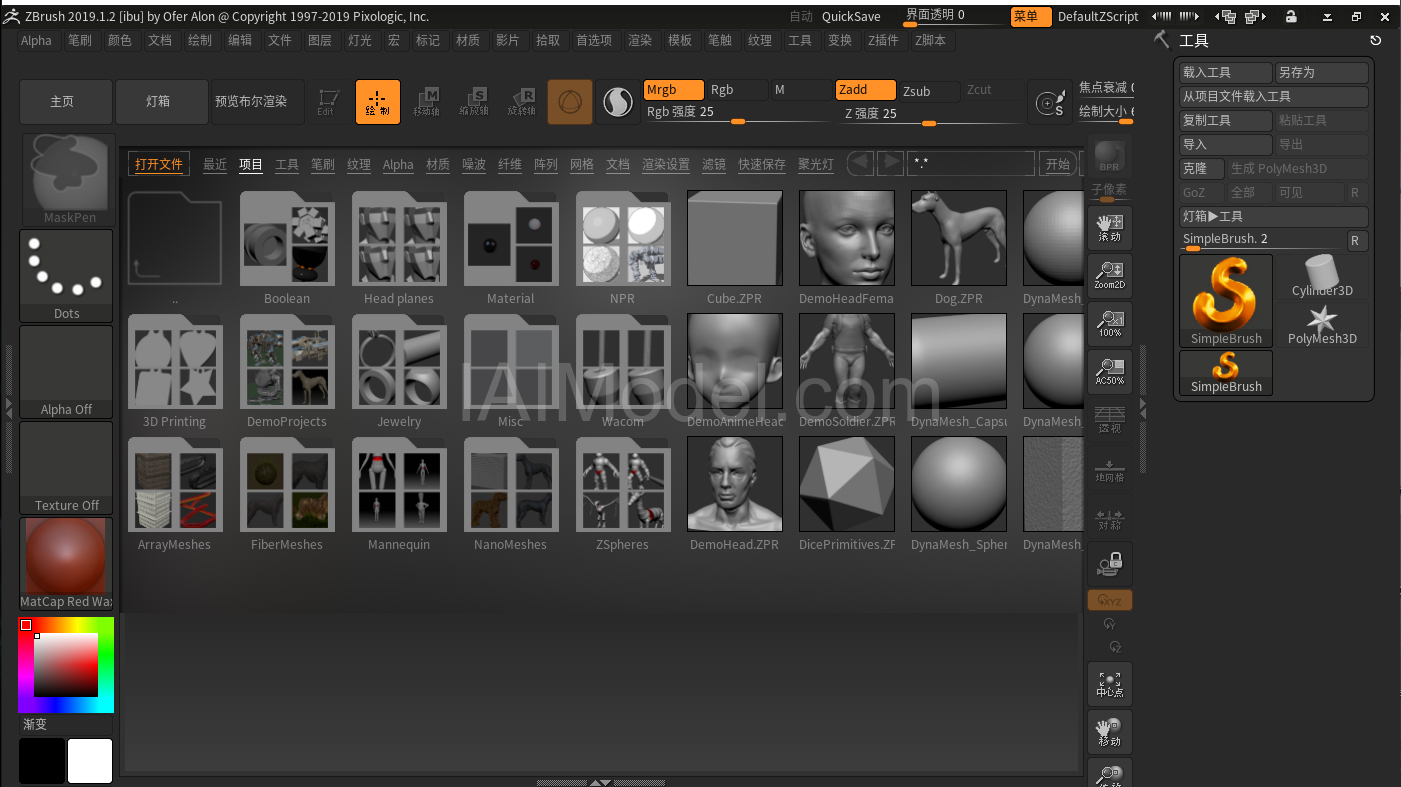This screenshot has height=787, width=1401.
Task: Open the Texture Off slot
Action: (67, 468)
